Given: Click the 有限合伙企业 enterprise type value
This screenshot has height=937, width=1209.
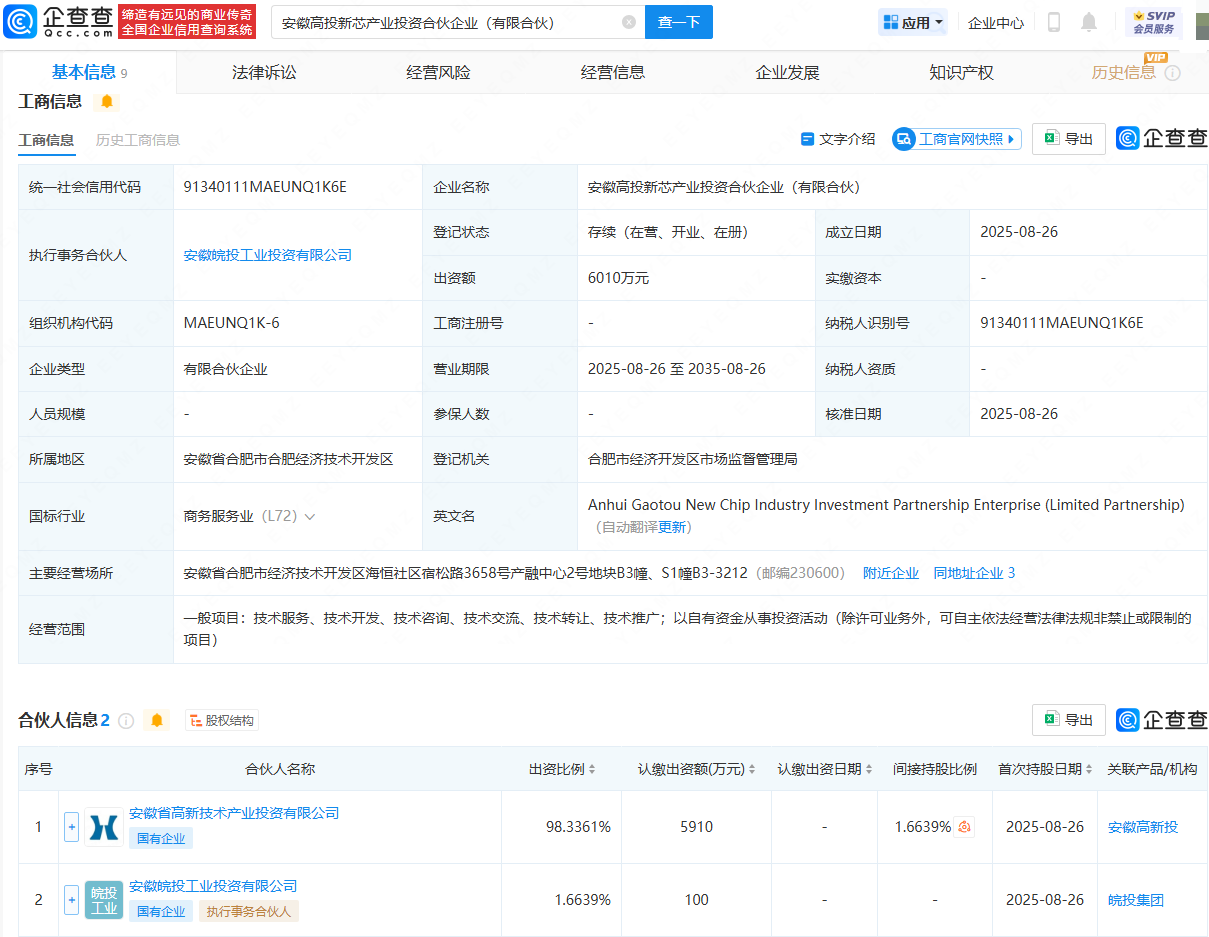Looking at the screenshot, I should 226,369.
